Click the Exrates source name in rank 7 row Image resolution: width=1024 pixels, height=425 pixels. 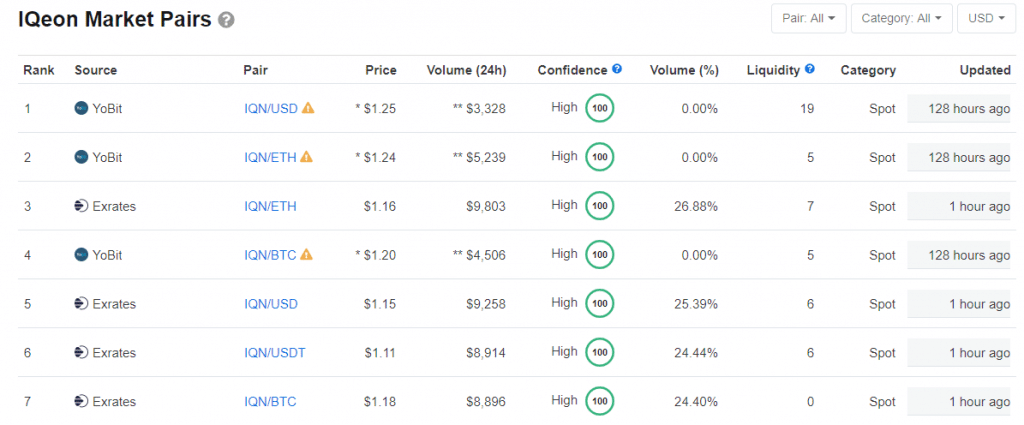114,401
